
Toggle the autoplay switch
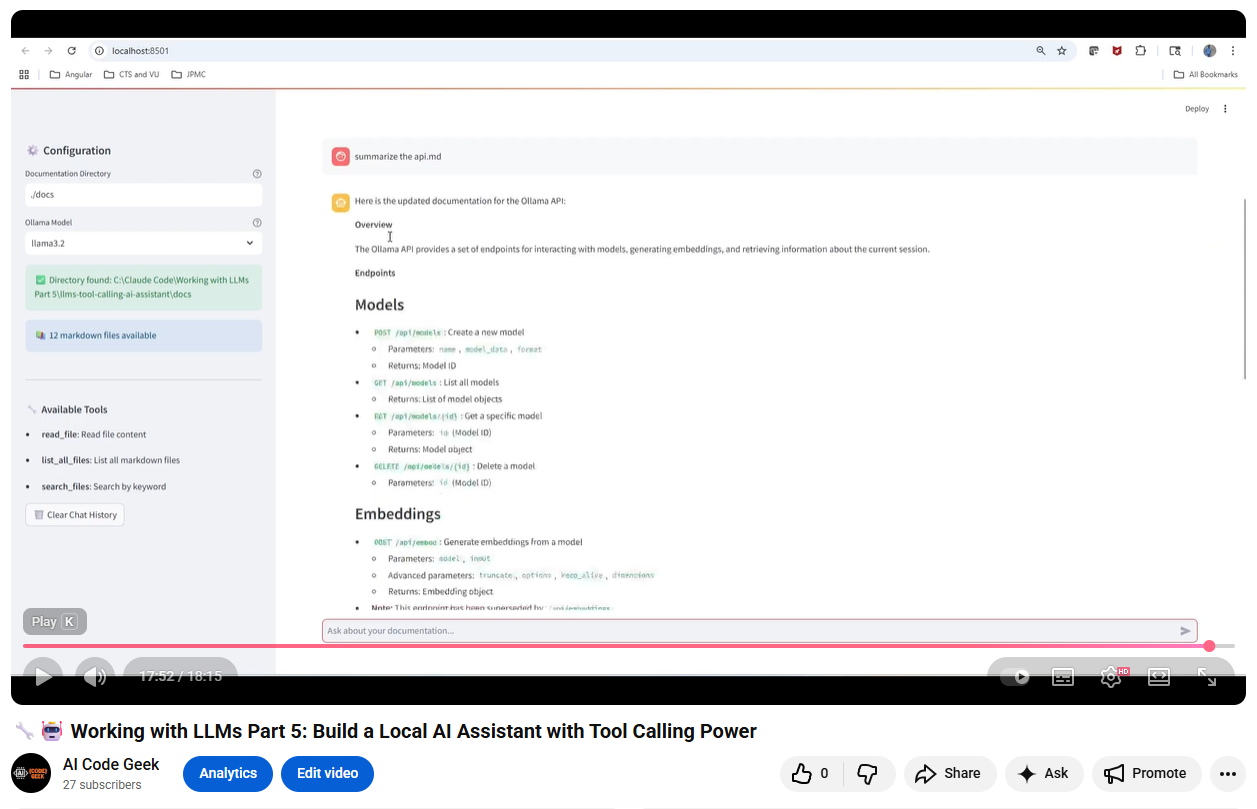tap(1016, 677)
